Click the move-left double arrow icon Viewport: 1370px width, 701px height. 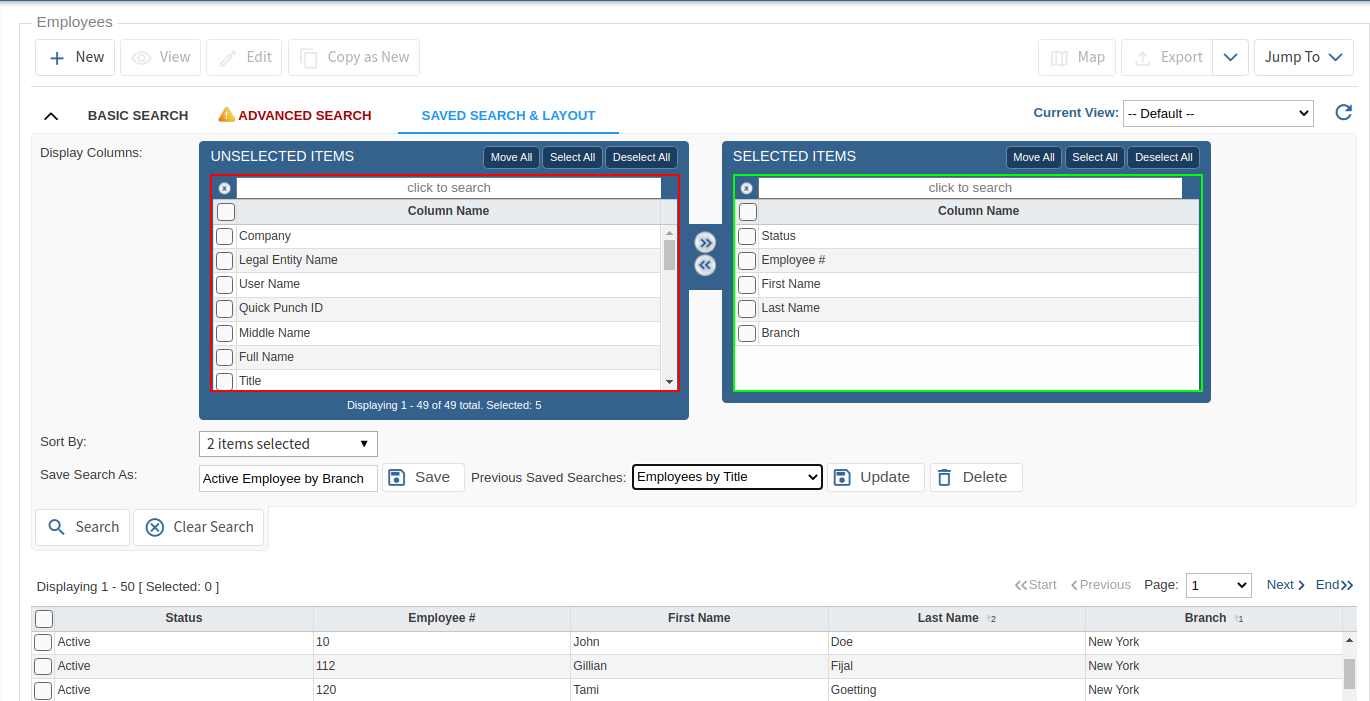[705, 265]
